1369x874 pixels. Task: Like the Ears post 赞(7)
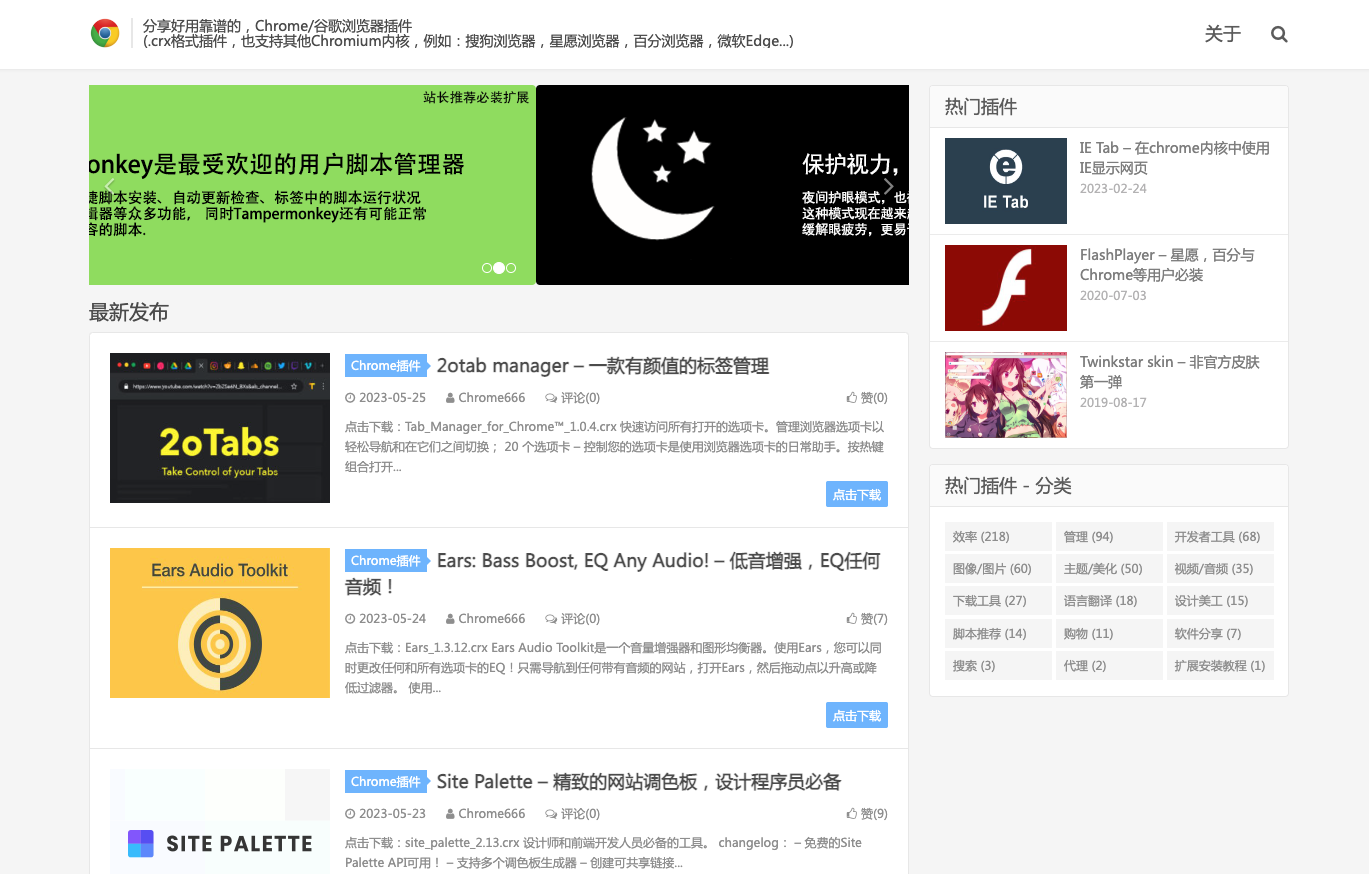click(867, 618)
